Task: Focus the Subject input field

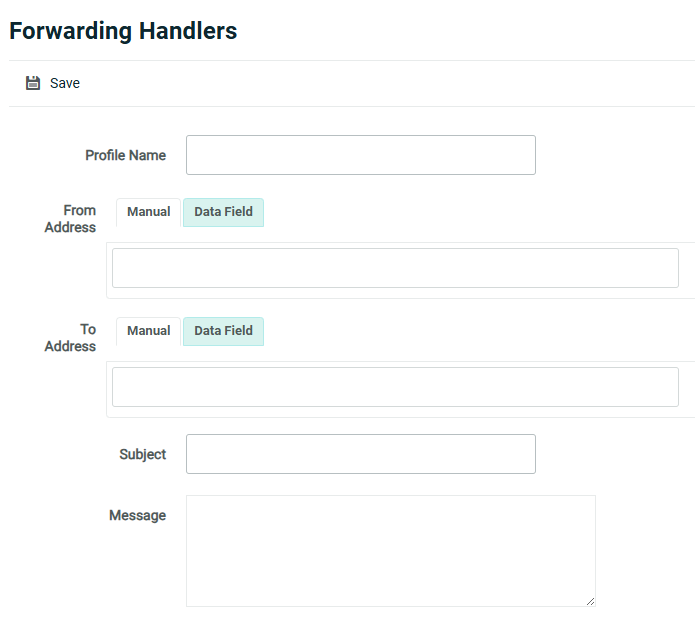Action: click(x=360, y=454)
